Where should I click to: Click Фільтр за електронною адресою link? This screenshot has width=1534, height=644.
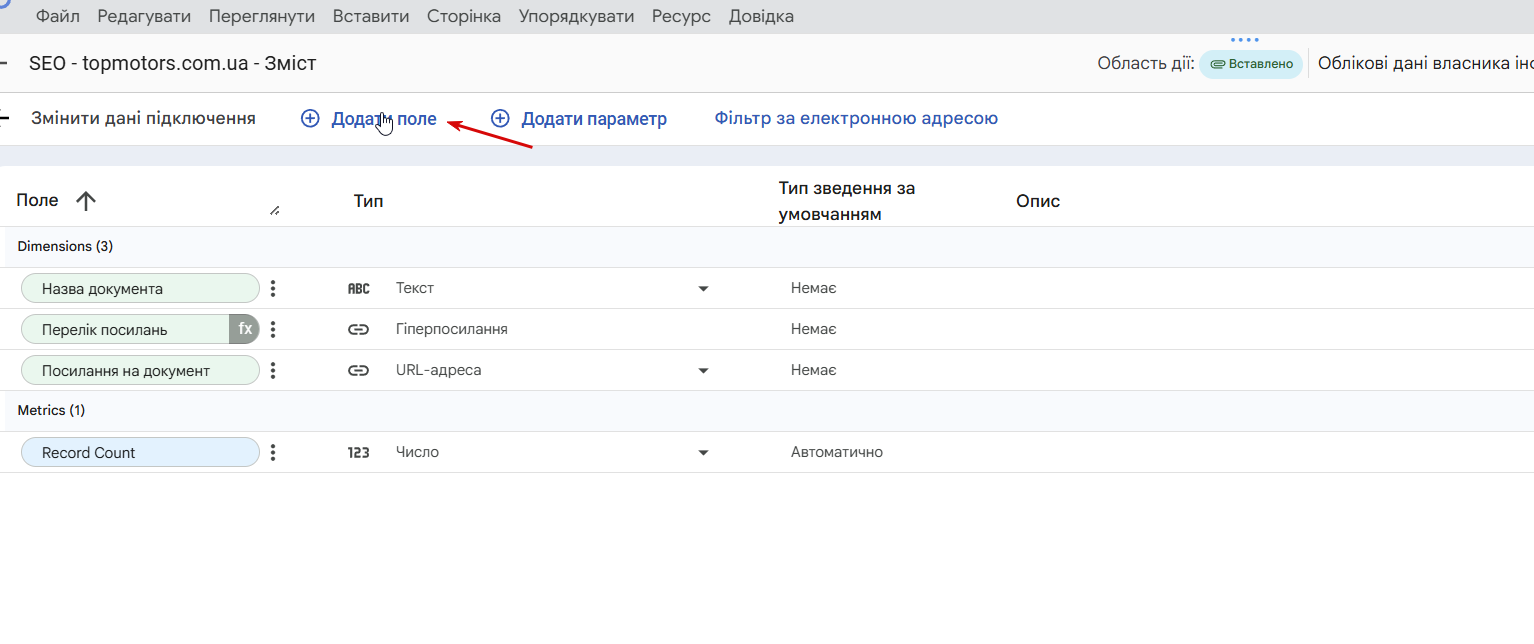point(856,119)
